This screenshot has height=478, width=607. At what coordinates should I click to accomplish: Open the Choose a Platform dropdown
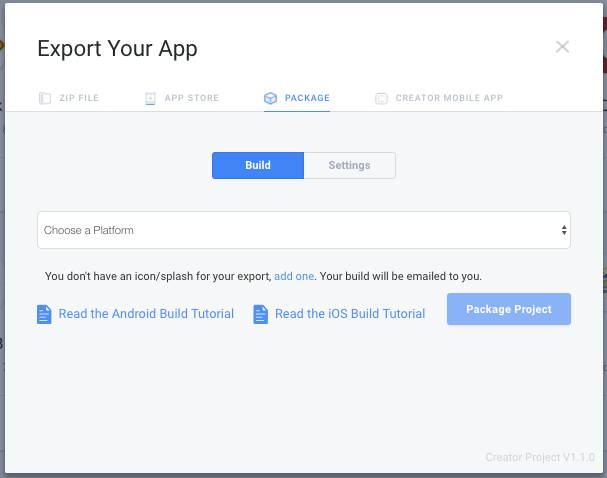304,230
